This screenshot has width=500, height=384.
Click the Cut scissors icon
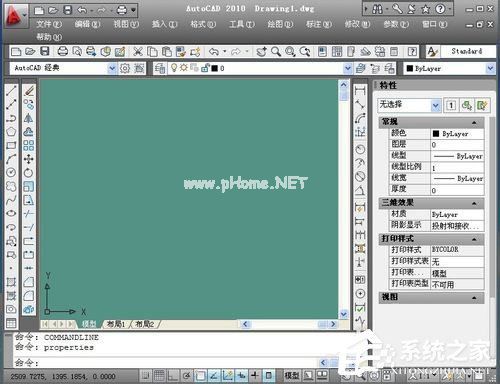[x=138, y=51]
